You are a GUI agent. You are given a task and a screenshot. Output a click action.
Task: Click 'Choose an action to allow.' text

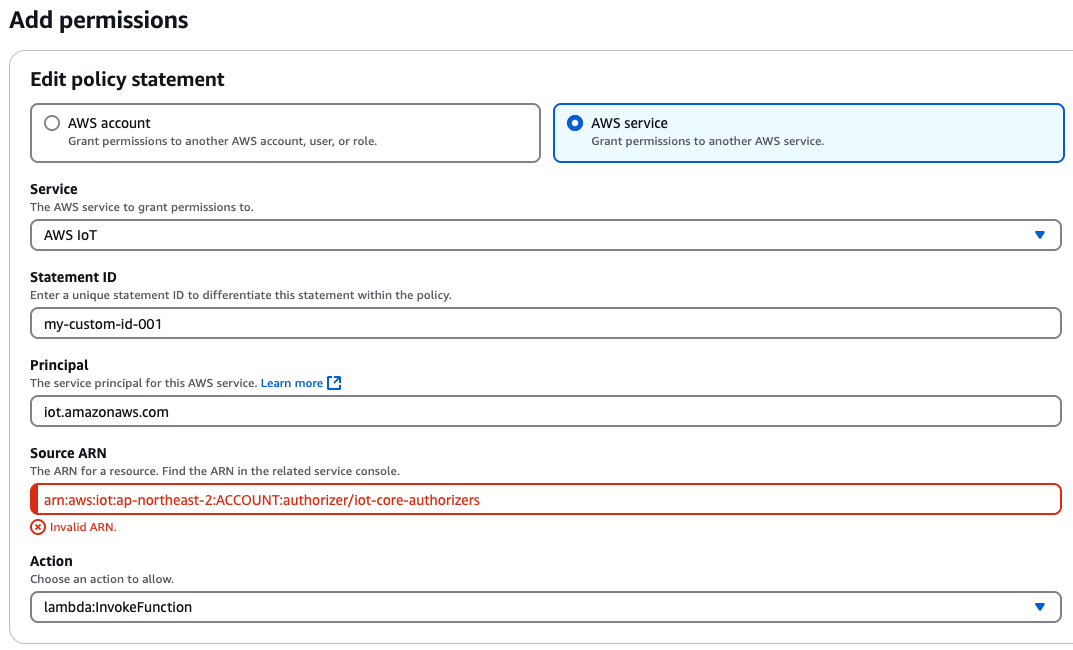[102, 579]
